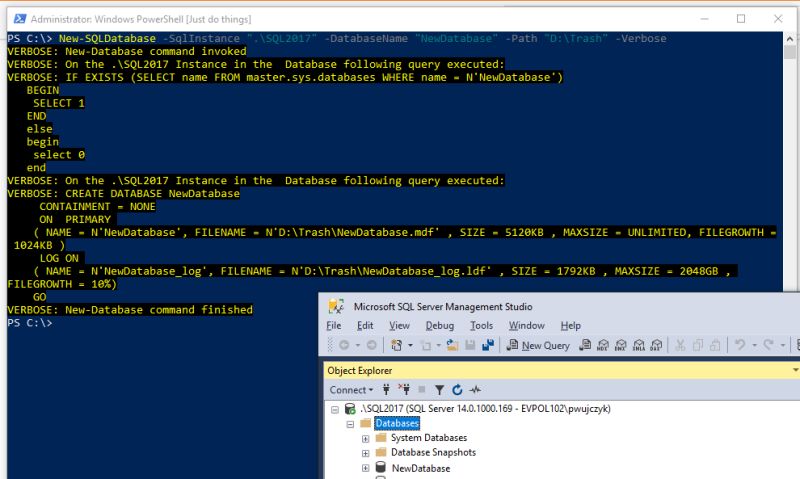Click the Paste icon in SSMS toolbar
Viewport: 800px width, 479px height.
[x=715, y=345]
